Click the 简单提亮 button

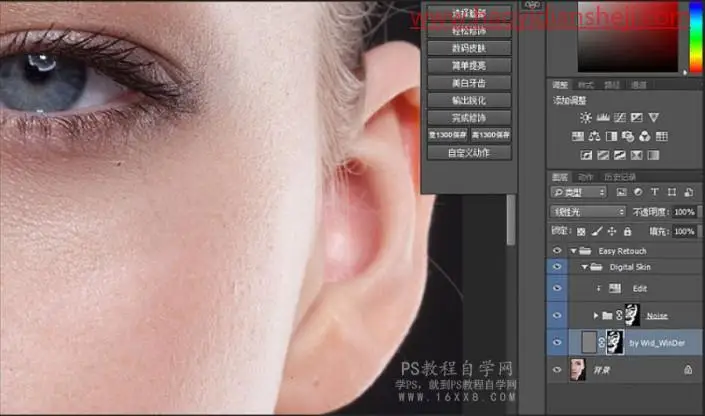[469, 66]
